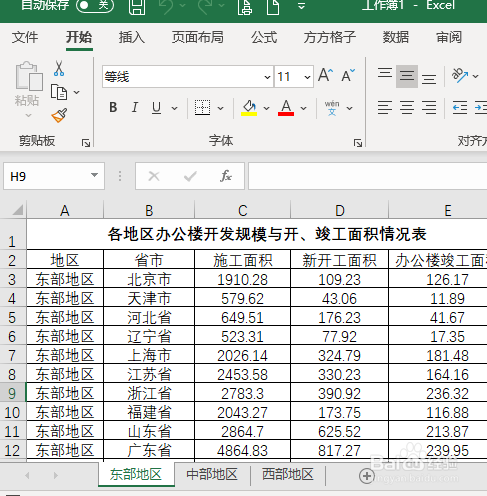The width and height of the screenshot is (487, 496).
Task: Click the Cut scissors icon
Action: click(59, 68)
